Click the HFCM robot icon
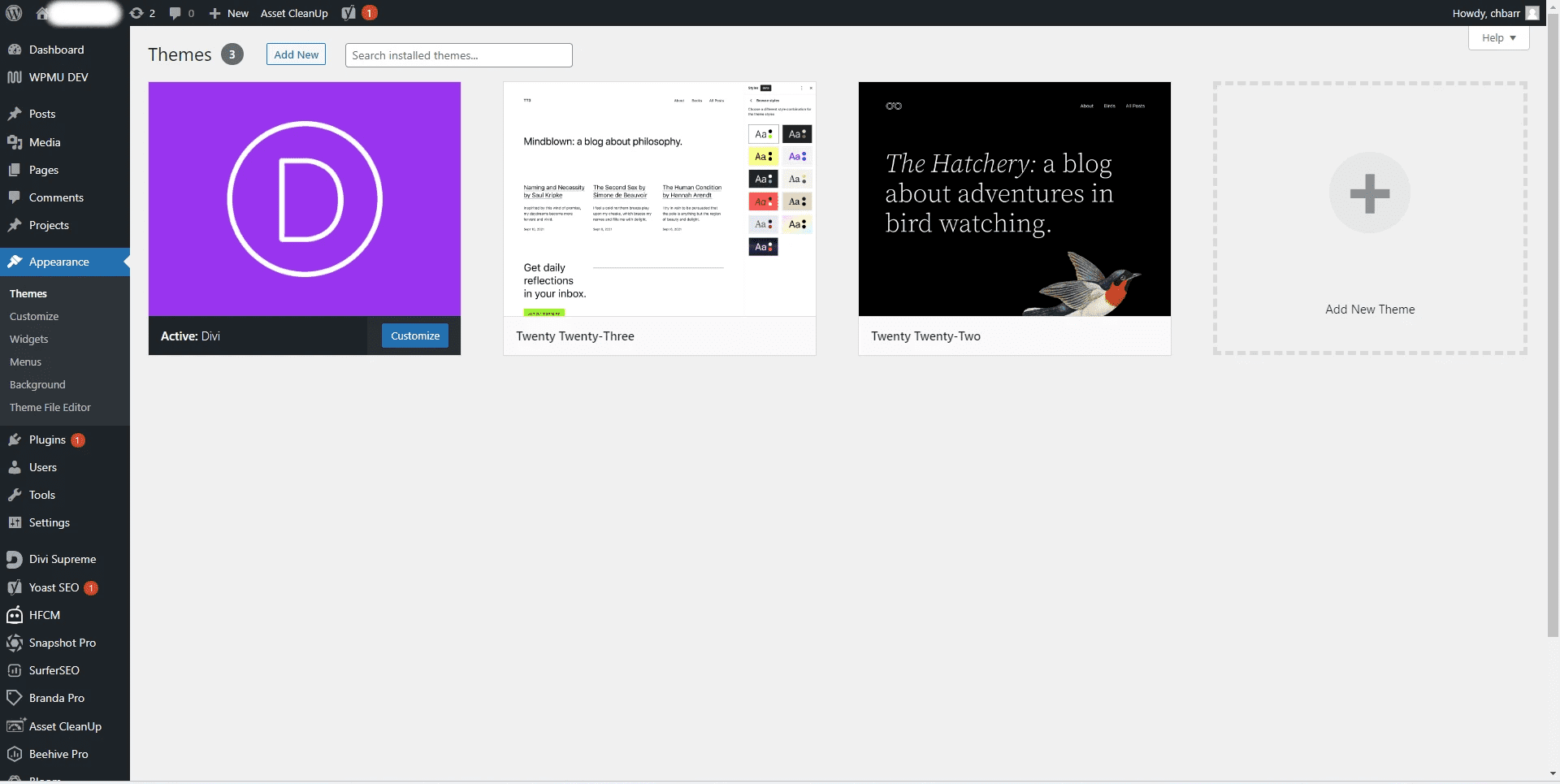The image size is (1560, 784). 14,615
